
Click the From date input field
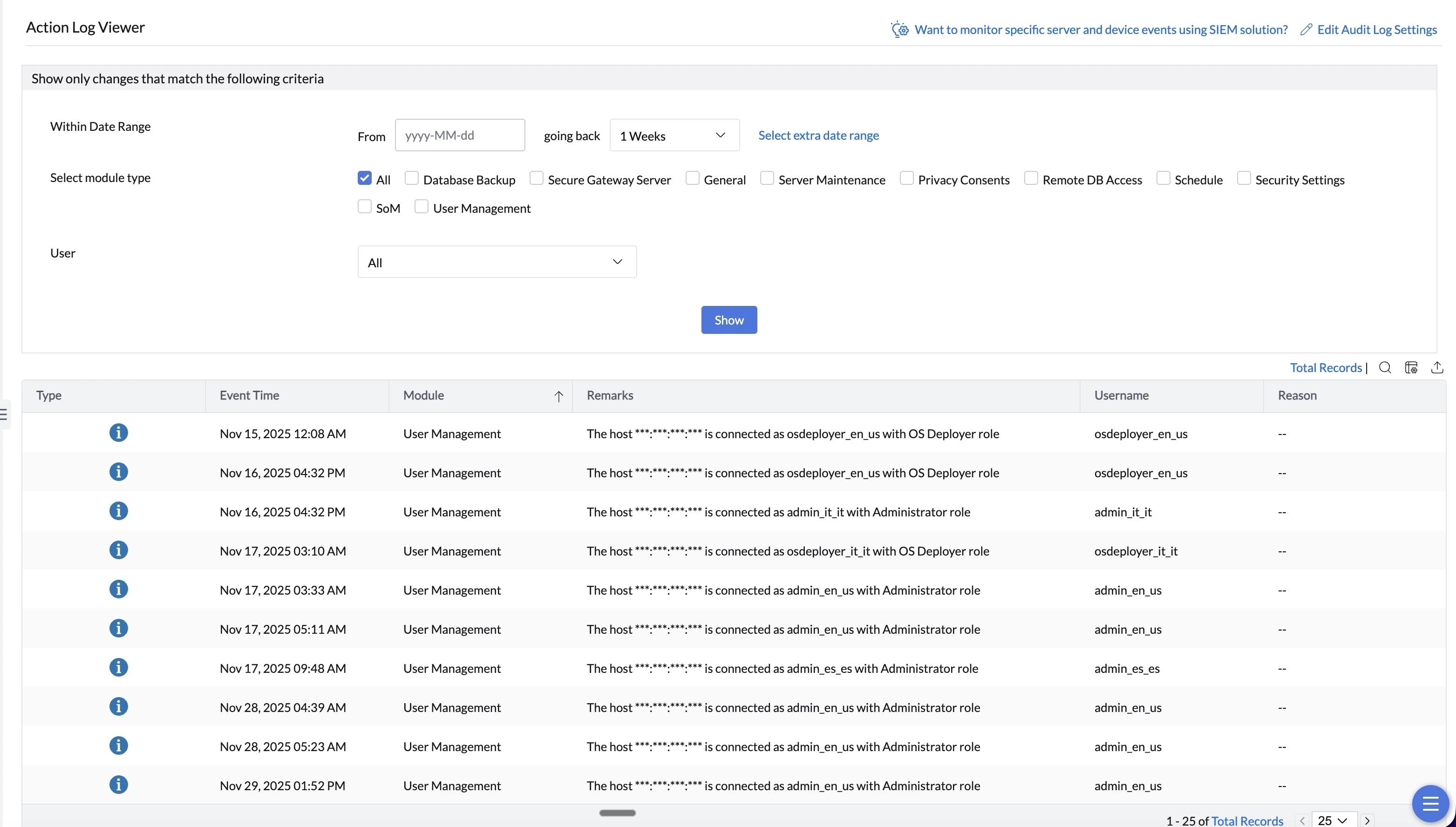point(460,135)
